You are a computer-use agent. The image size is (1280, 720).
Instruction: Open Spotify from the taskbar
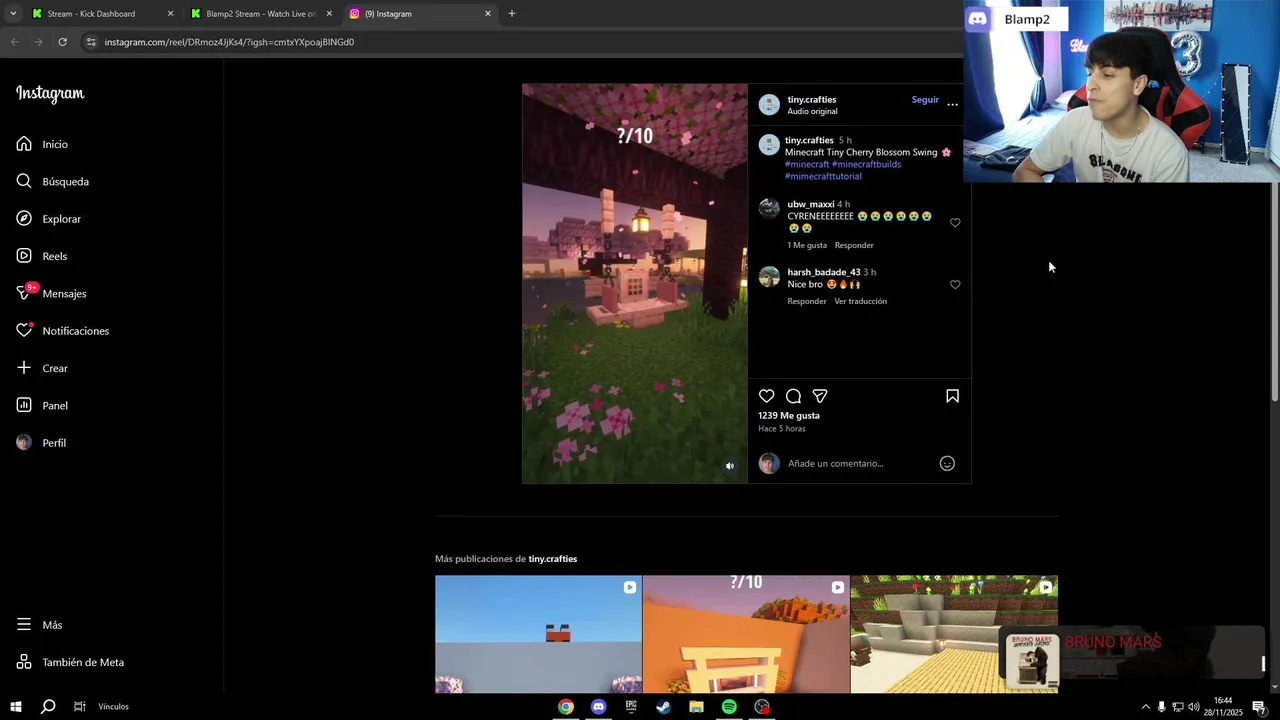click(729, 707)
